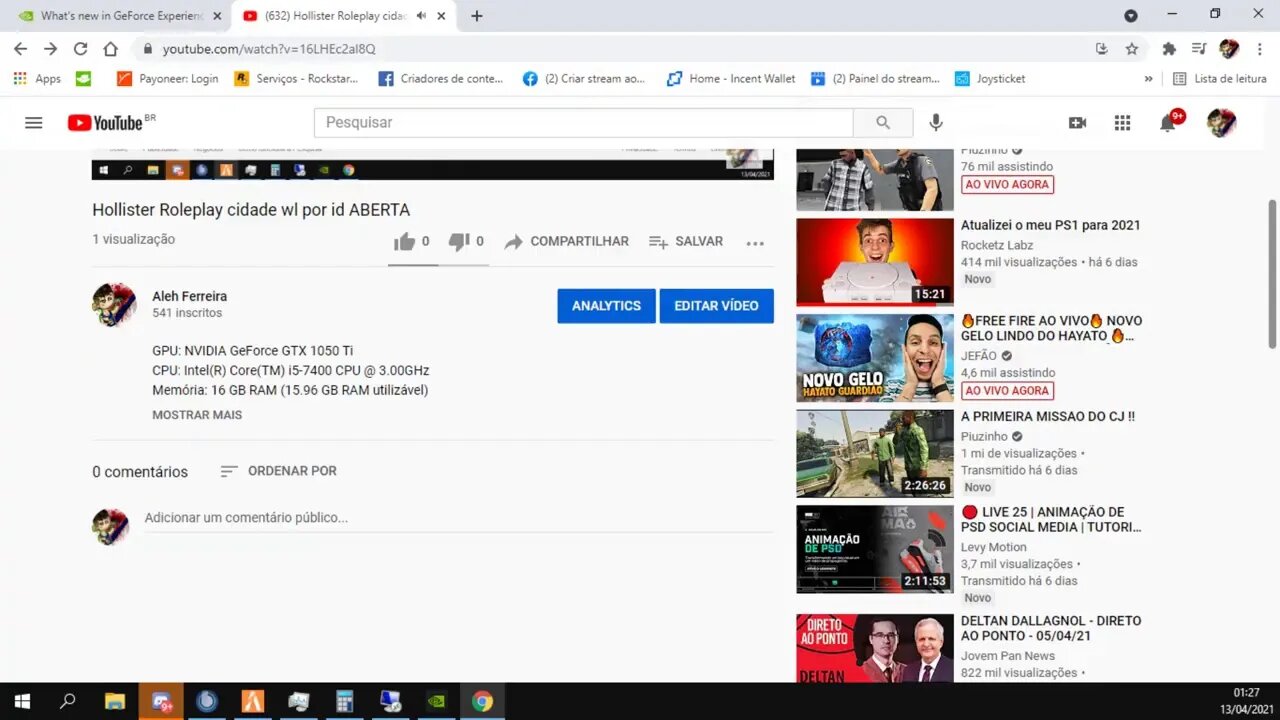Open A PRIMEIRA MISSAO DO CJ title
The width and height of the screenshot is (1280, 720).
point(1048,416)
